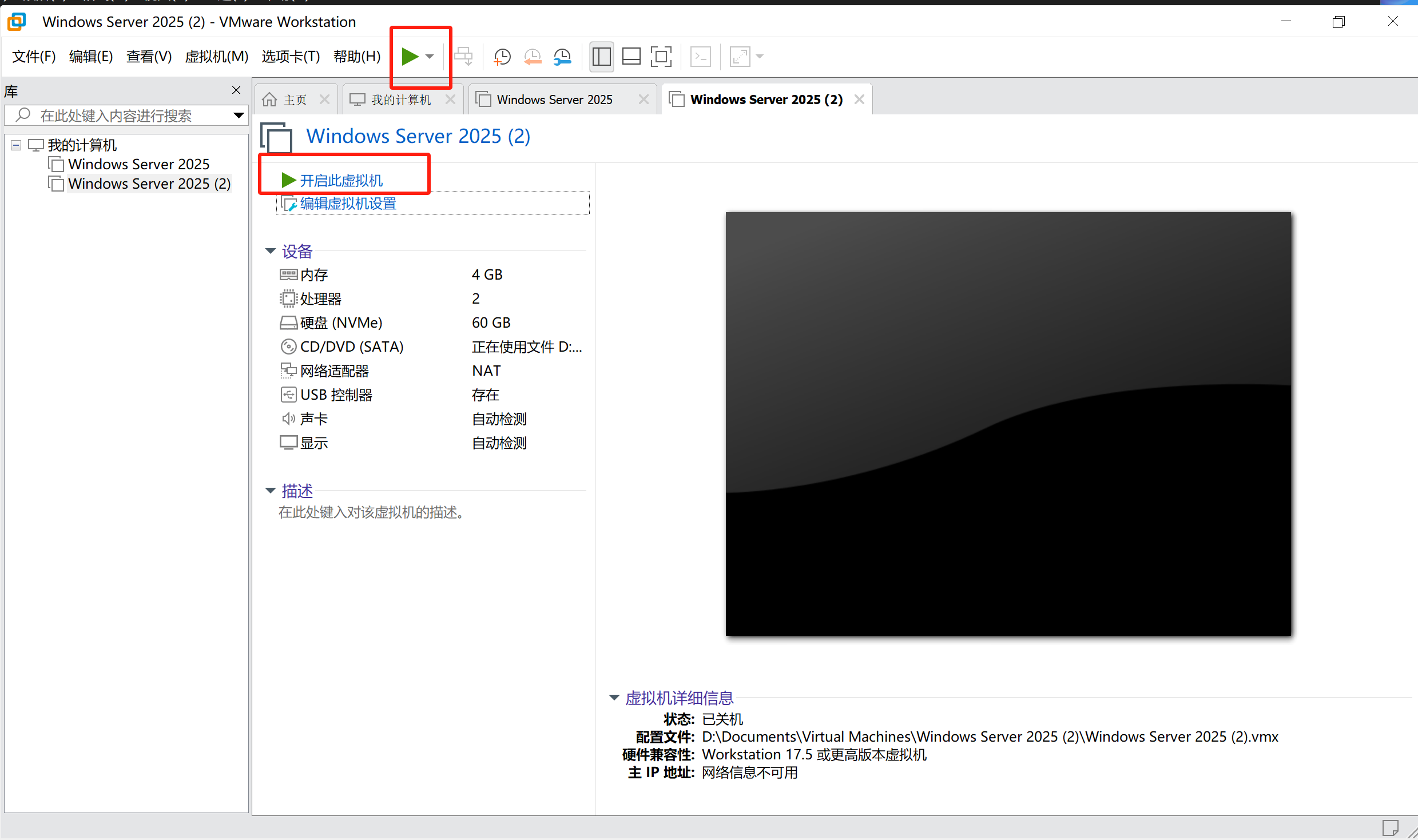This screenshot has width=1418, height=840.
Task: Close the 库 library panel
Action: pos(236,90)
